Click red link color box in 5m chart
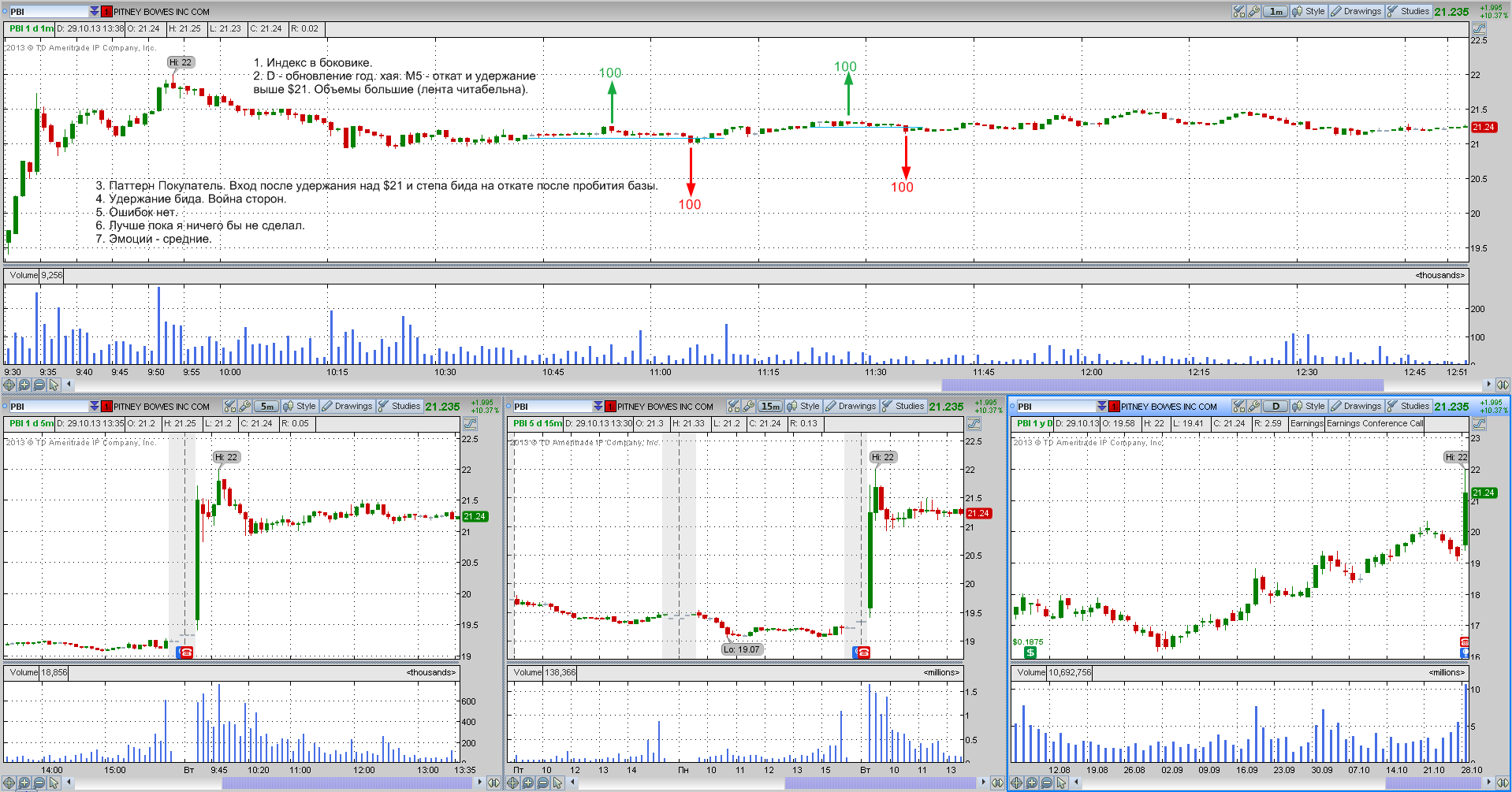This screenshot has height=792, width=1512. click(x=107, y=407)
